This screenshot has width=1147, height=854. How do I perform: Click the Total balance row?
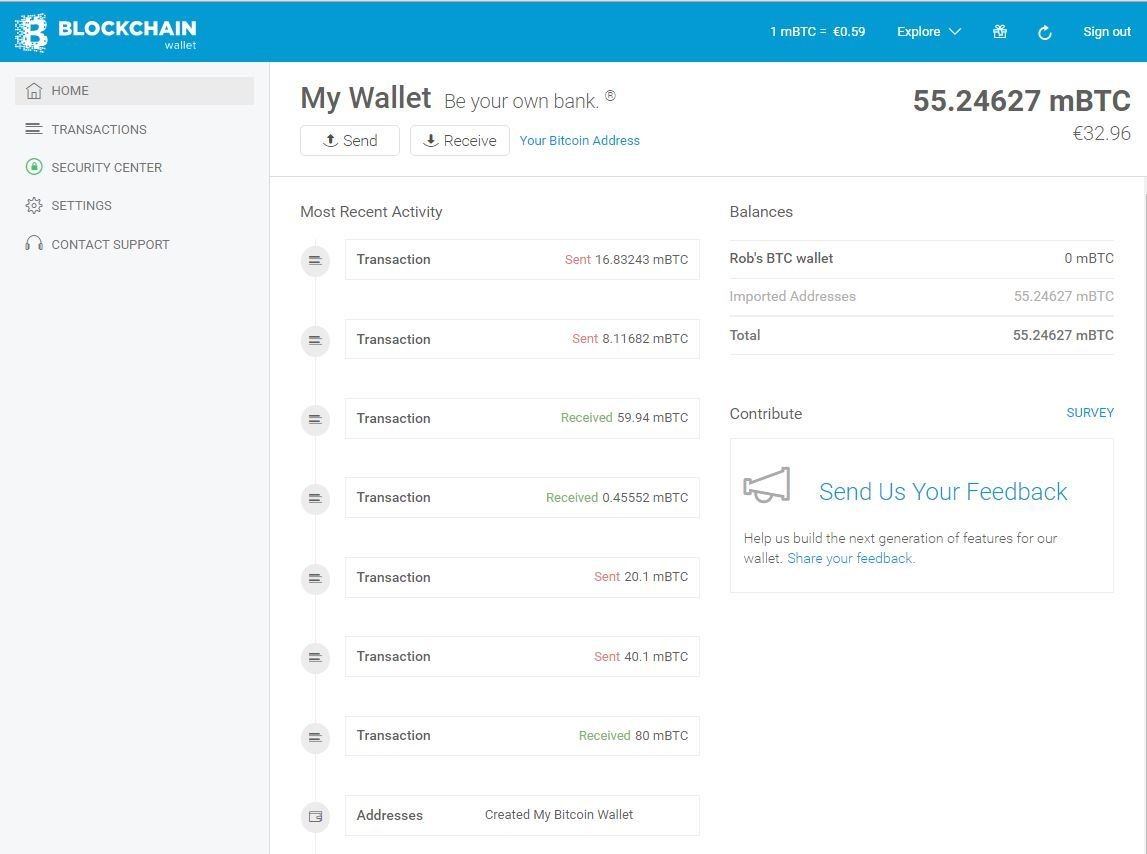click(x=922, y=335)
